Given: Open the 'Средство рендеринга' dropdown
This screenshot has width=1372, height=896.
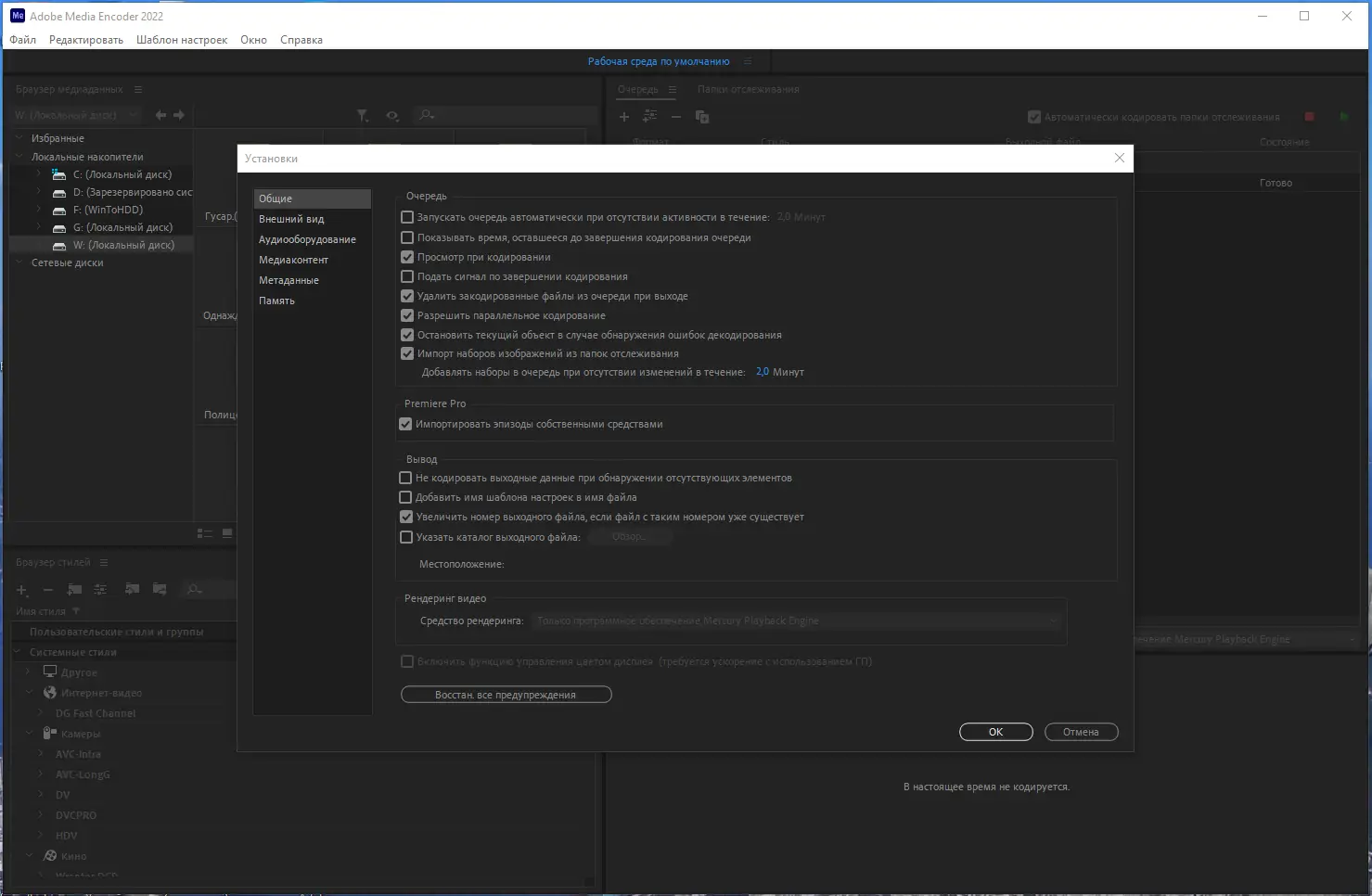Looking at the screenshot, I should click(x=798, y=621).
